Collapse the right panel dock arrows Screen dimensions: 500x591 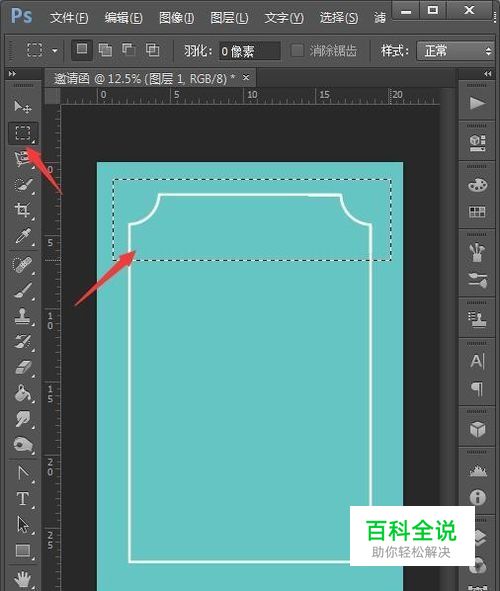(x=488, y=74)
